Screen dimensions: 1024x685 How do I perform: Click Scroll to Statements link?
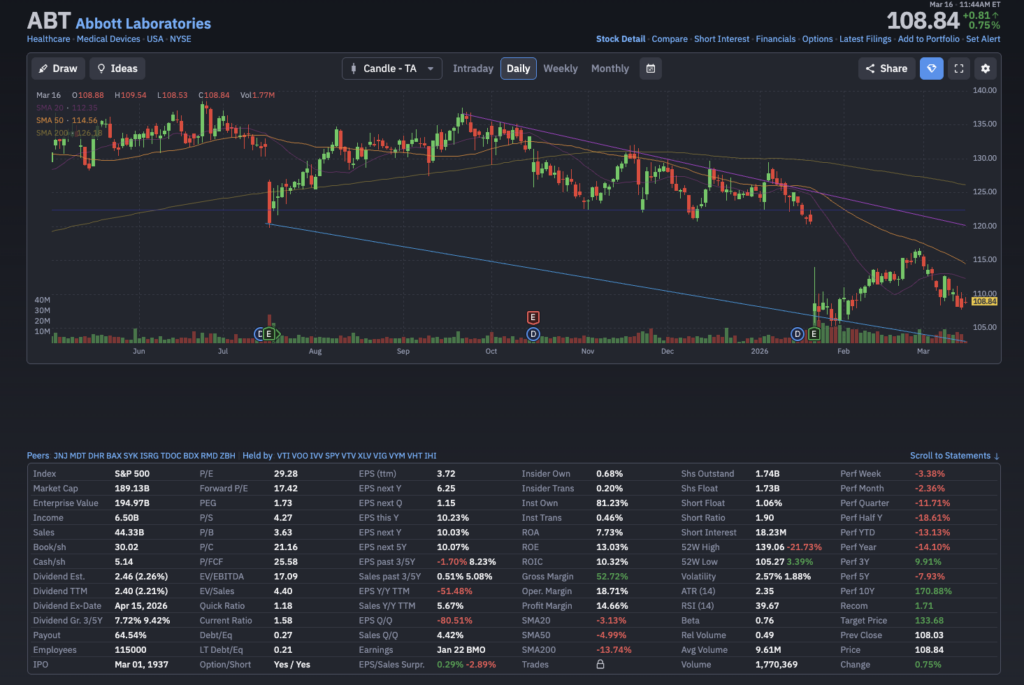click(x=954, y=456)
